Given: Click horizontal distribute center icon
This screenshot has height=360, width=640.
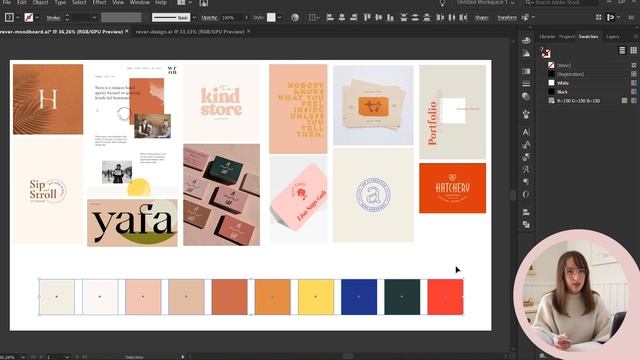Looking at the screenshot, I should pos(451,18).
